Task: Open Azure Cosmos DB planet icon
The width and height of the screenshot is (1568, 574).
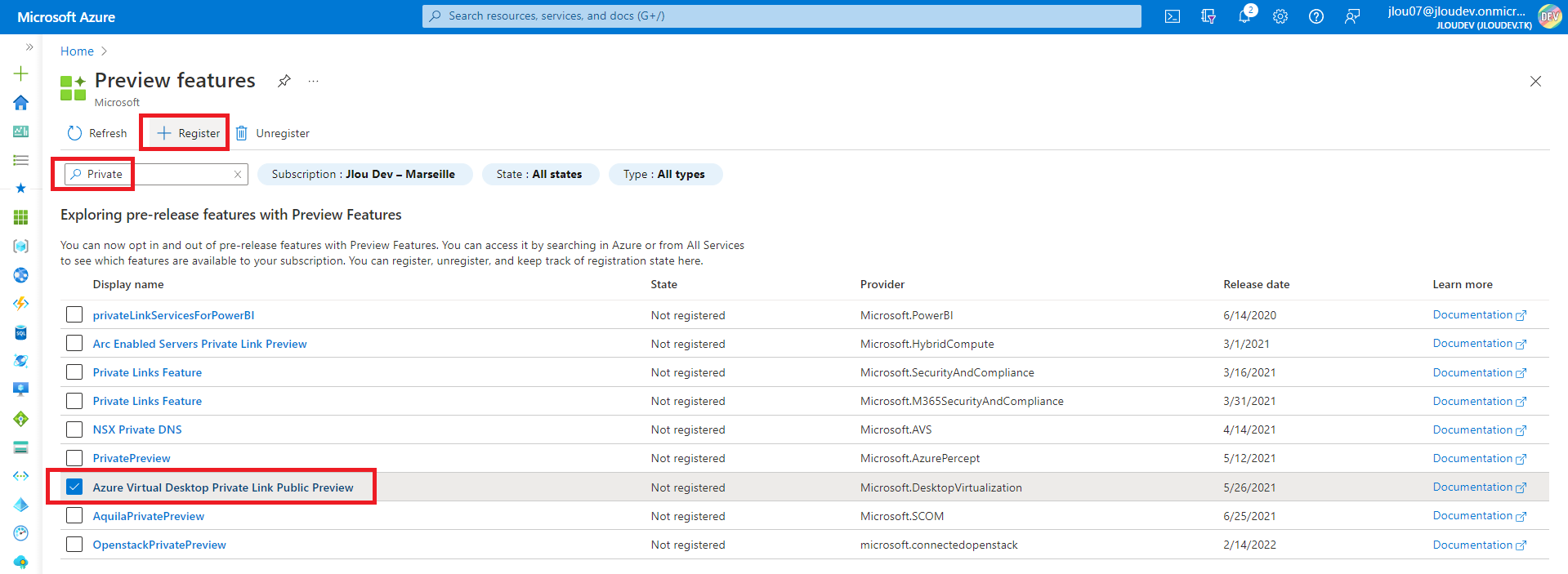Action: [x=21, y=361]
